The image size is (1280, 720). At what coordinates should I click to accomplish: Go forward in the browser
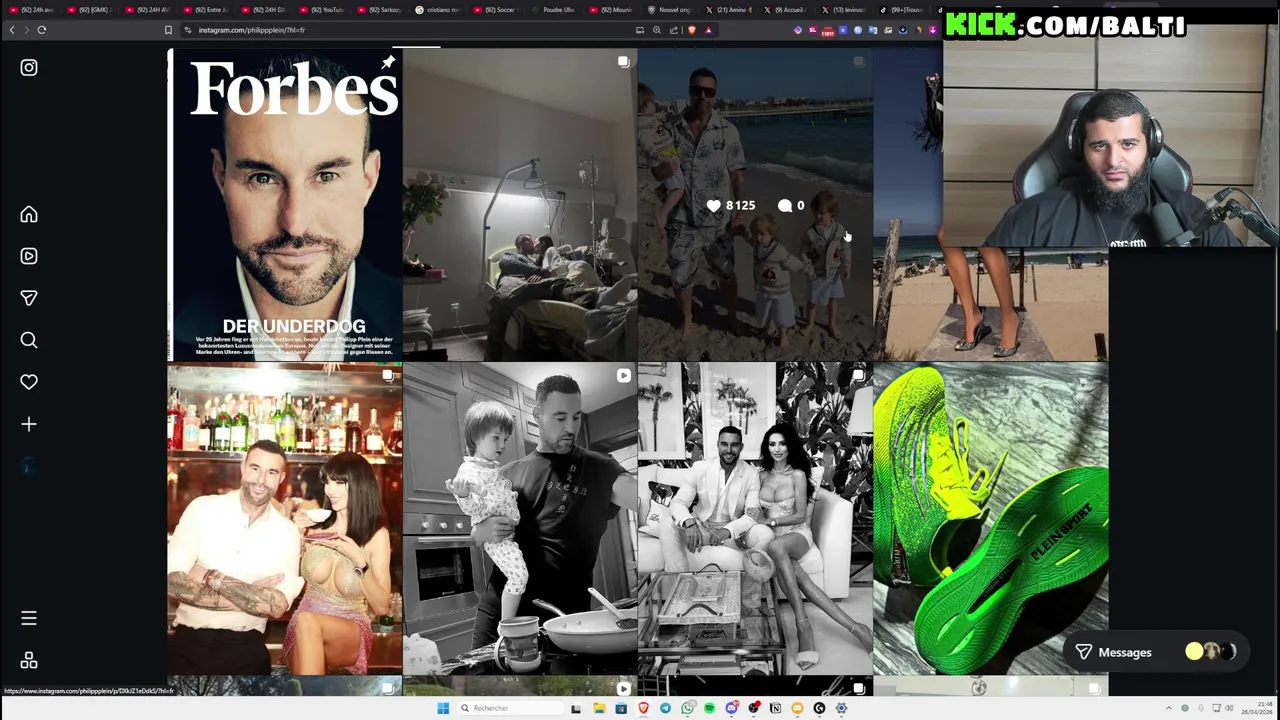coord(26,30)
